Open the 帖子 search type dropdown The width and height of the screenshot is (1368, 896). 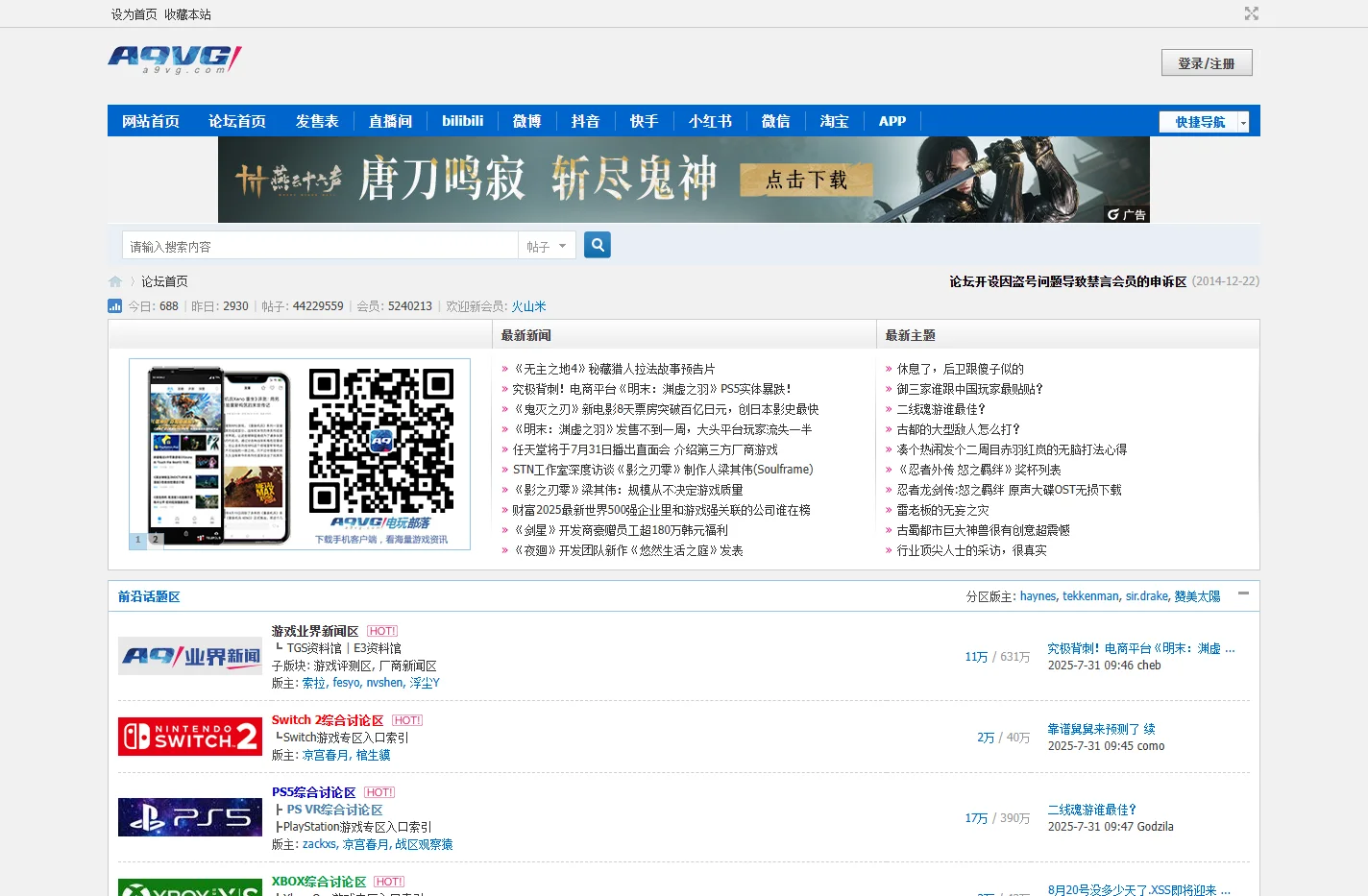pos(547,246)
